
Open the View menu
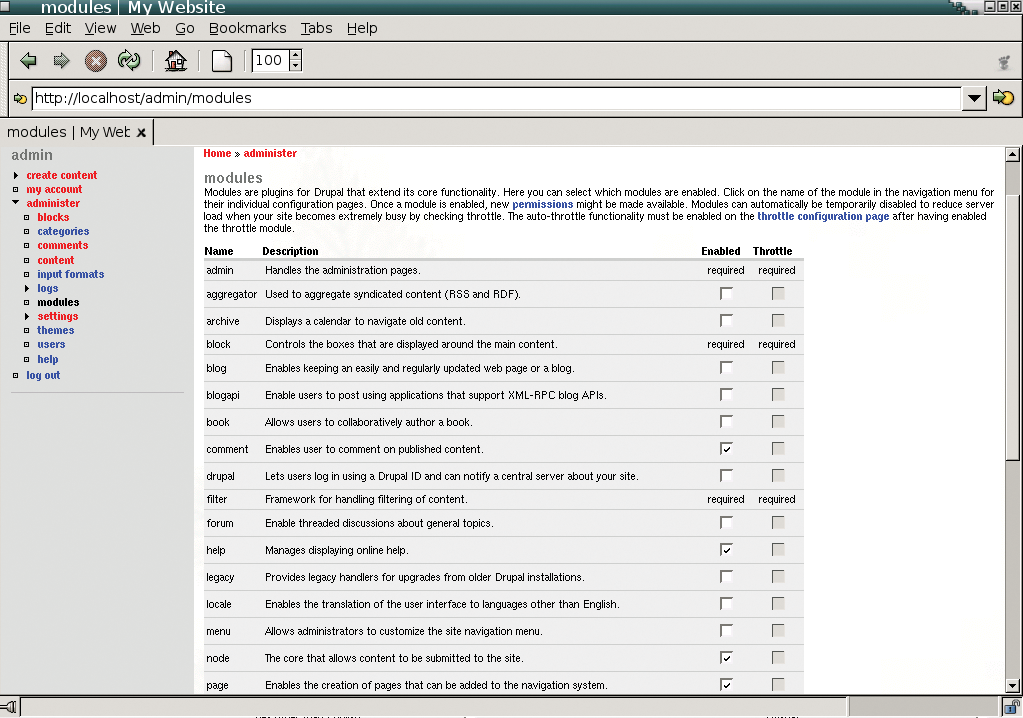[x=100, y=28]
